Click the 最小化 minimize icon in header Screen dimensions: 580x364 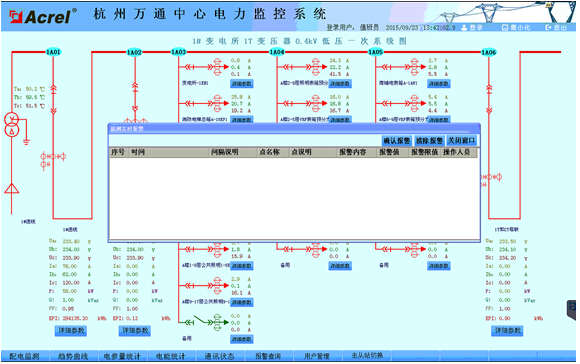505,28
